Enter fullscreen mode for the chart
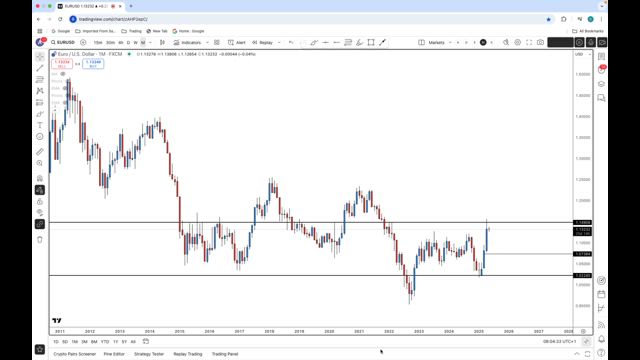Viewport: 640px width, 360px height. (529, 42)
